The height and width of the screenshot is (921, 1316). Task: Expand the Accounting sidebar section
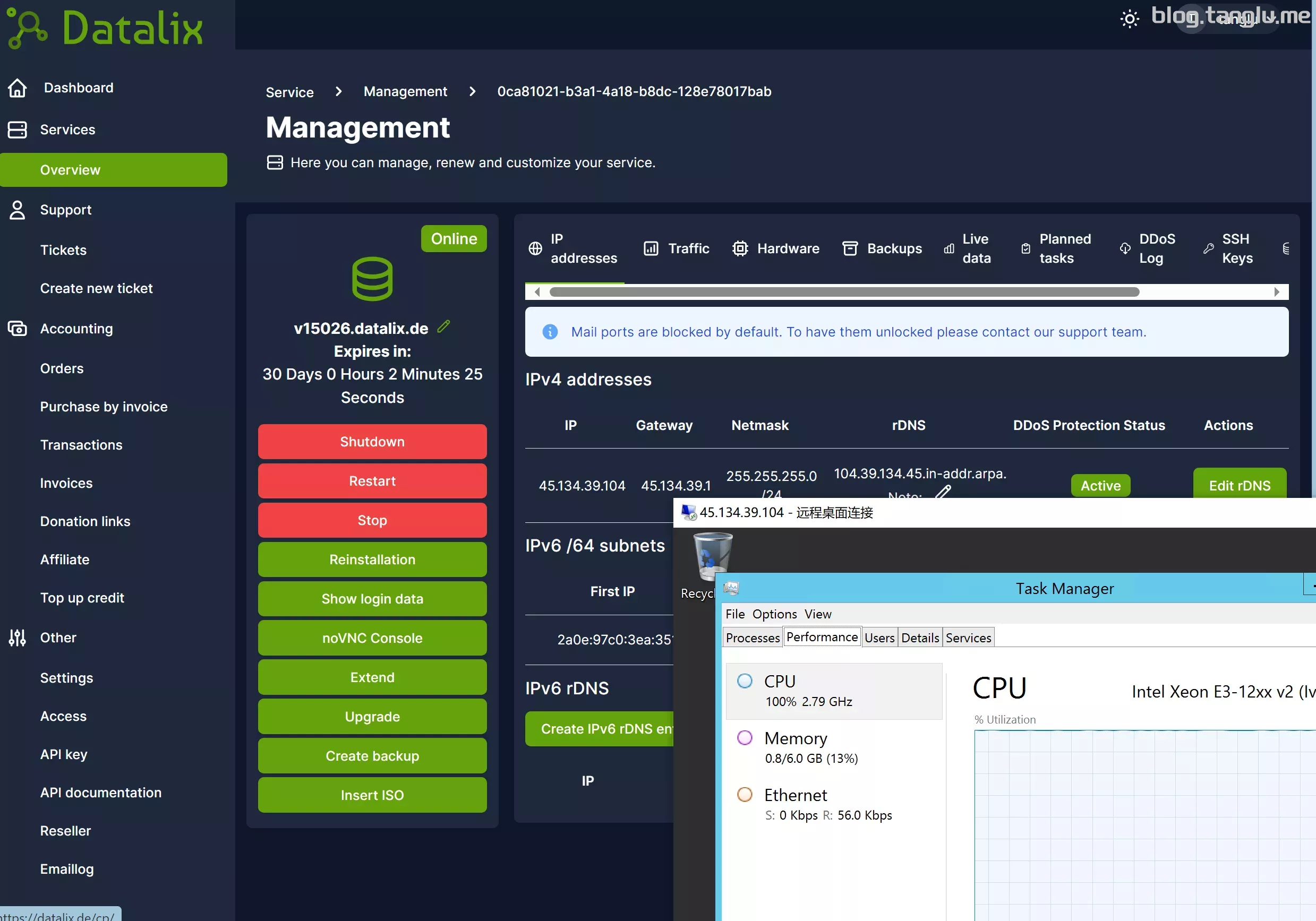click(x=76, y=329)
